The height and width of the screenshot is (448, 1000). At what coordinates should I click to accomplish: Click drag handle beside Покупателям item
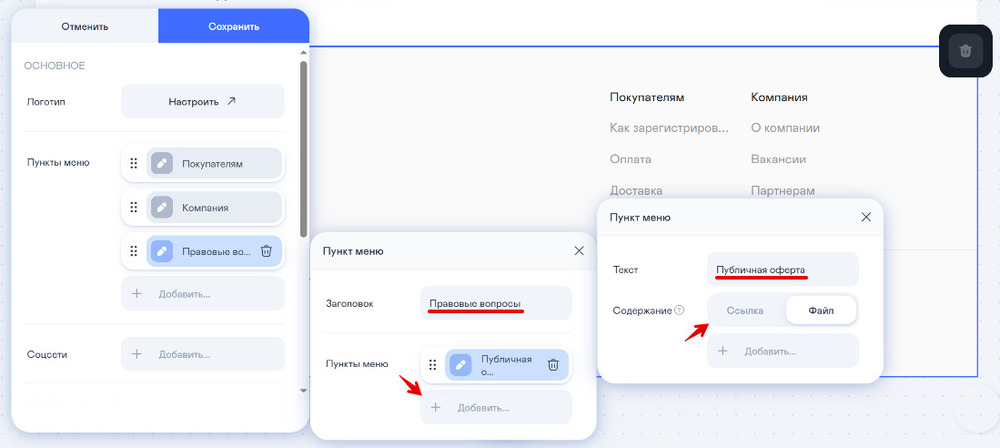[x=134, y=164]
